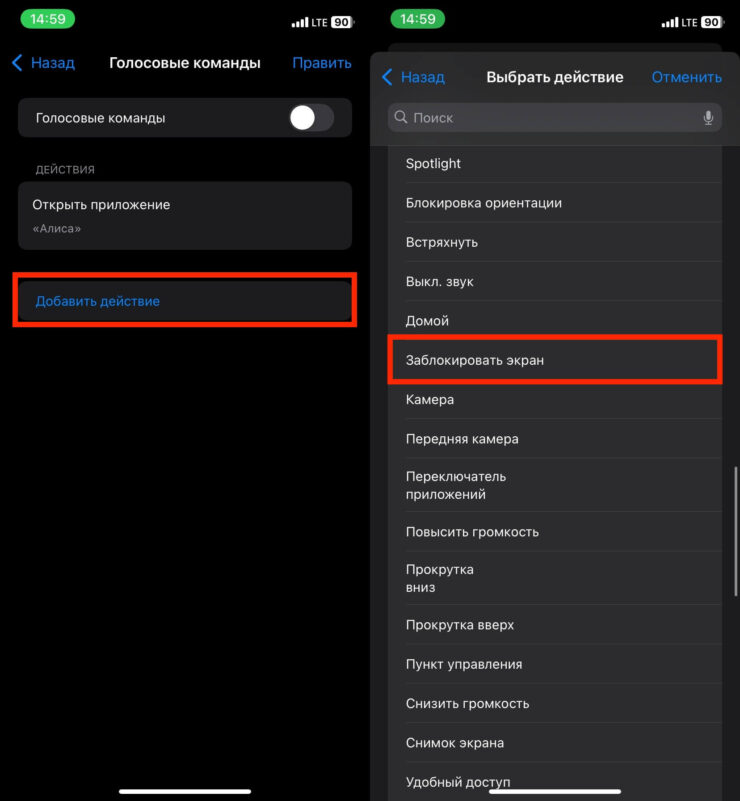Tap the back chevron on Выбрать действие screen

tap(388, 77)
